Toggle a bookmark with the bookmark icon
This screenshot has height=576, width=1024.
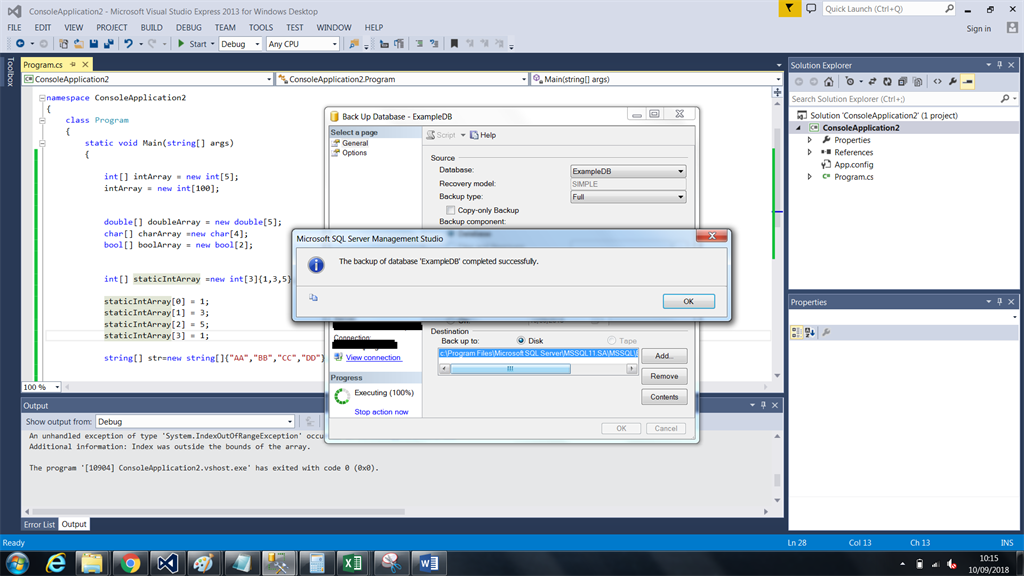click(x=454, y=44)
